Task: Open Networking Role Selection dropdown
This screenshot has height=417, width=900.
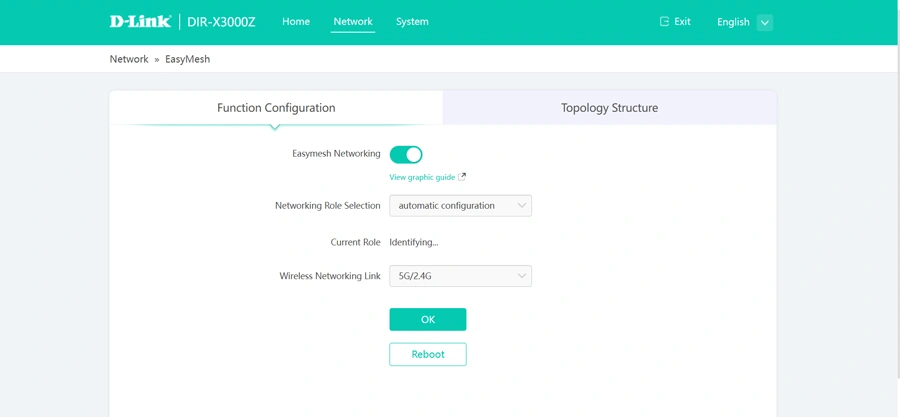Action: [460, 205]
